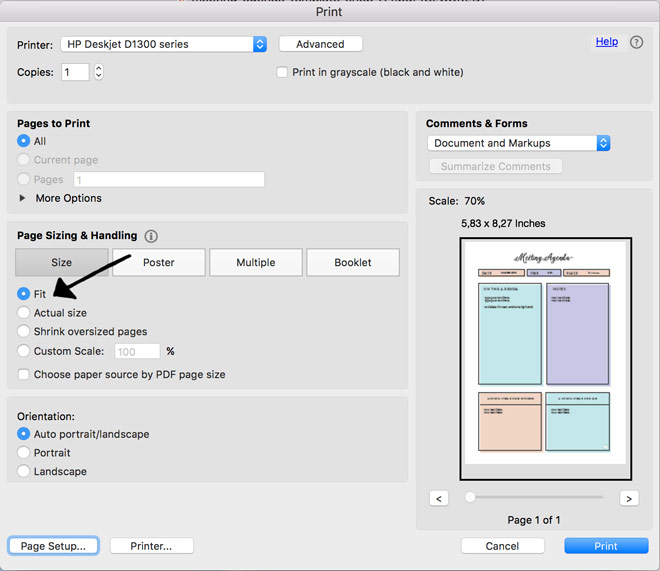Enable Print in grayscale checkbox
The width and height of the screenshot is (660, 571).
[282, 73]
